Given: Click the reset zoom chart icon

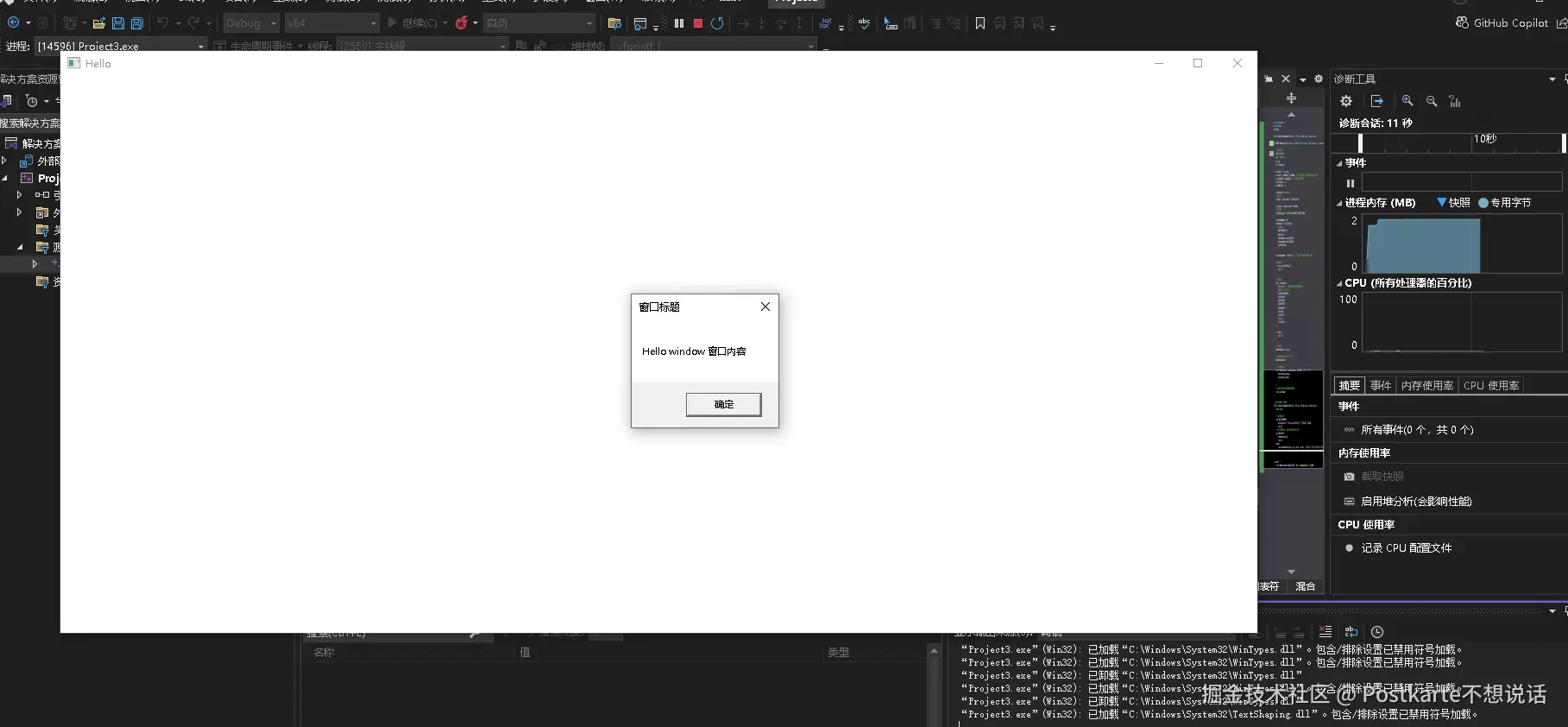Looking at the screenshot, I should (1455, 101).
